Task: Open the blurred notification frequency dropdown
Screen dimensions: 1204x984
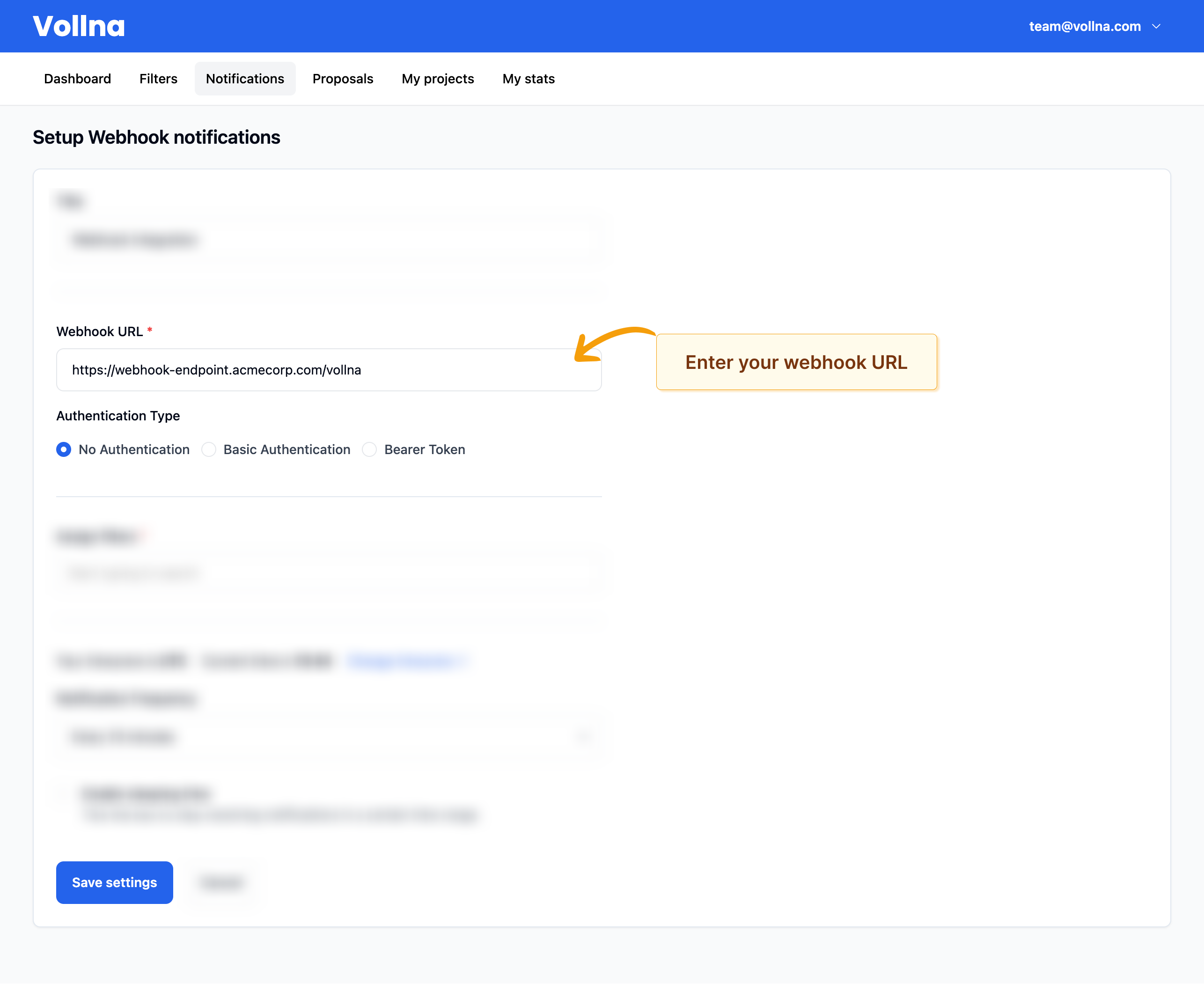Action: point(328,737)
